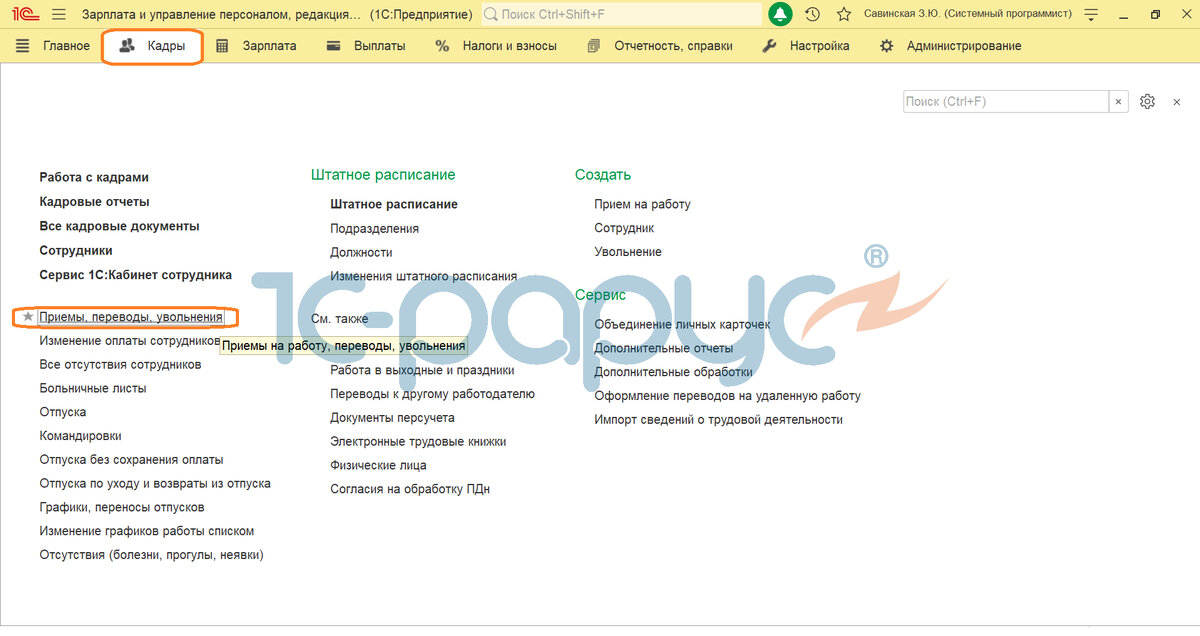Open the hamburger main menu beside the logo
Image resolution: width=1200 pixels, height=636 pixels.
(58, 15)
